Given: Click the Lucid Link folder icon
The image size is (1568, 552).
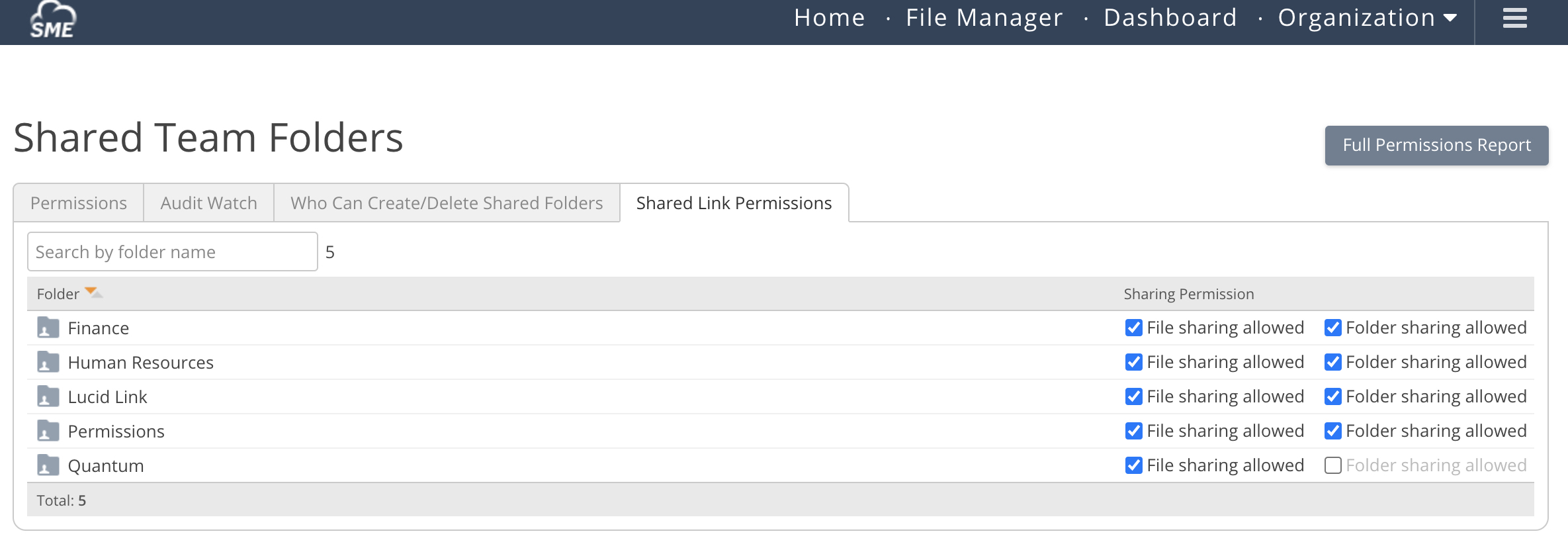Looking at the screenshot, I should tap(48, 396).
